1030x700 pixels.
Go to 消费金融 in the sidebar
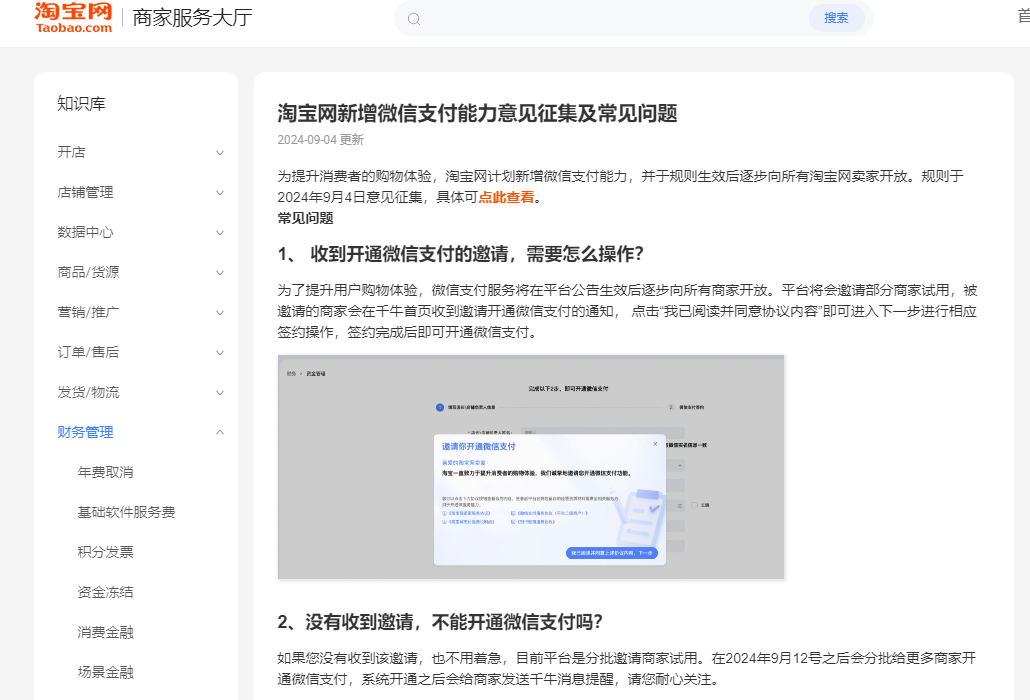tap(105, 632)
